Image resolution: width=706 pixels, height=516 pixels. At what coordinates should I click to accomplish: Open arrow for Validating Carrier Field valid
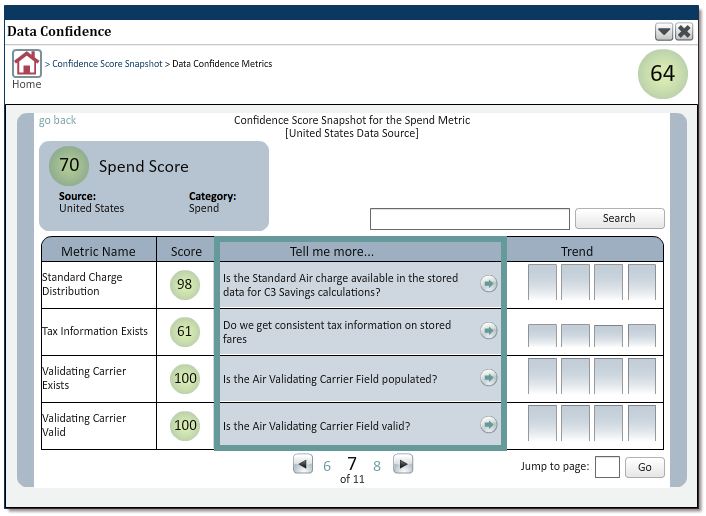(488, 424)
